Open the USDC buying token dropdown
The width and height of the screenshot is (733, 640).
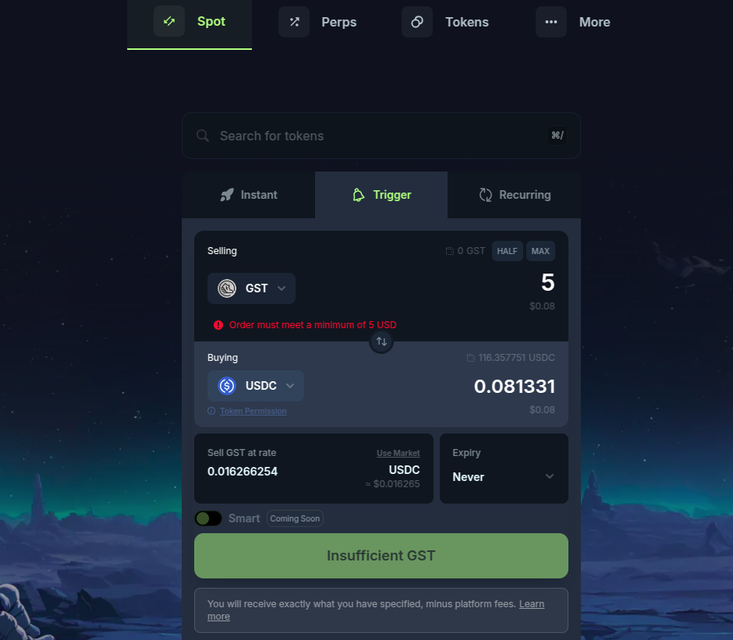click(256, 386)
